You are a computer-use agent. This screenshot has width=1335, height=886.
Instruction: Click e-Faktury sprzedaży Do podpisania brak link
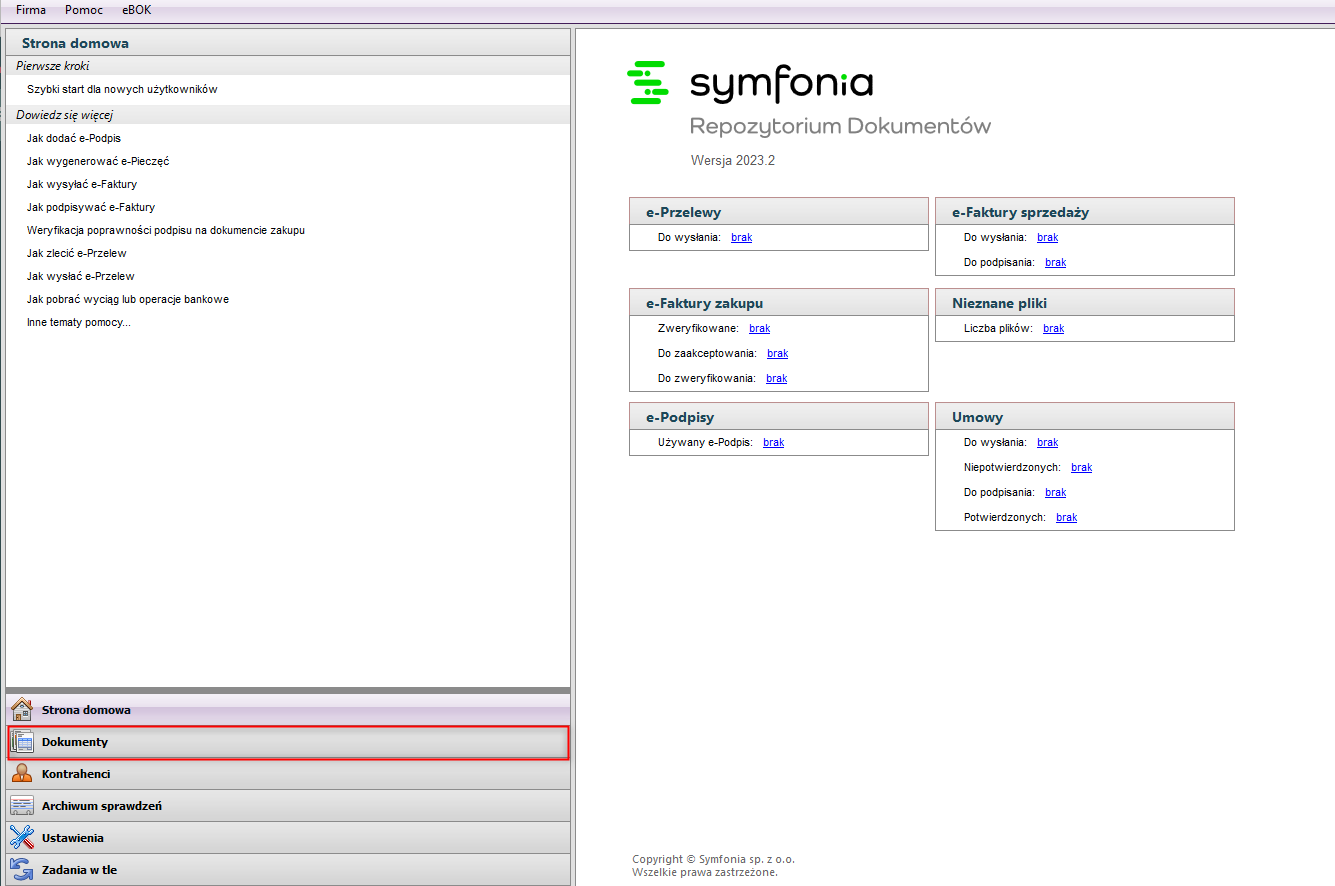(x=1055, y=262)
